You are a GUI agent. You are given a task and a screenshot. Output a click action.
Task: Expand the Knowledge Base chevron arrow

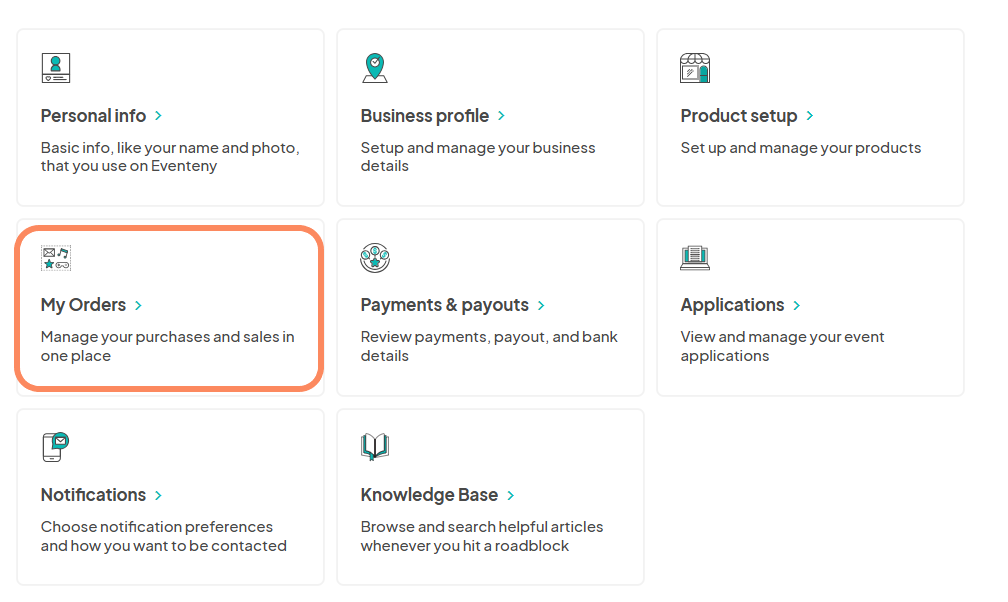pyautogui.click(x=511, y=495)
